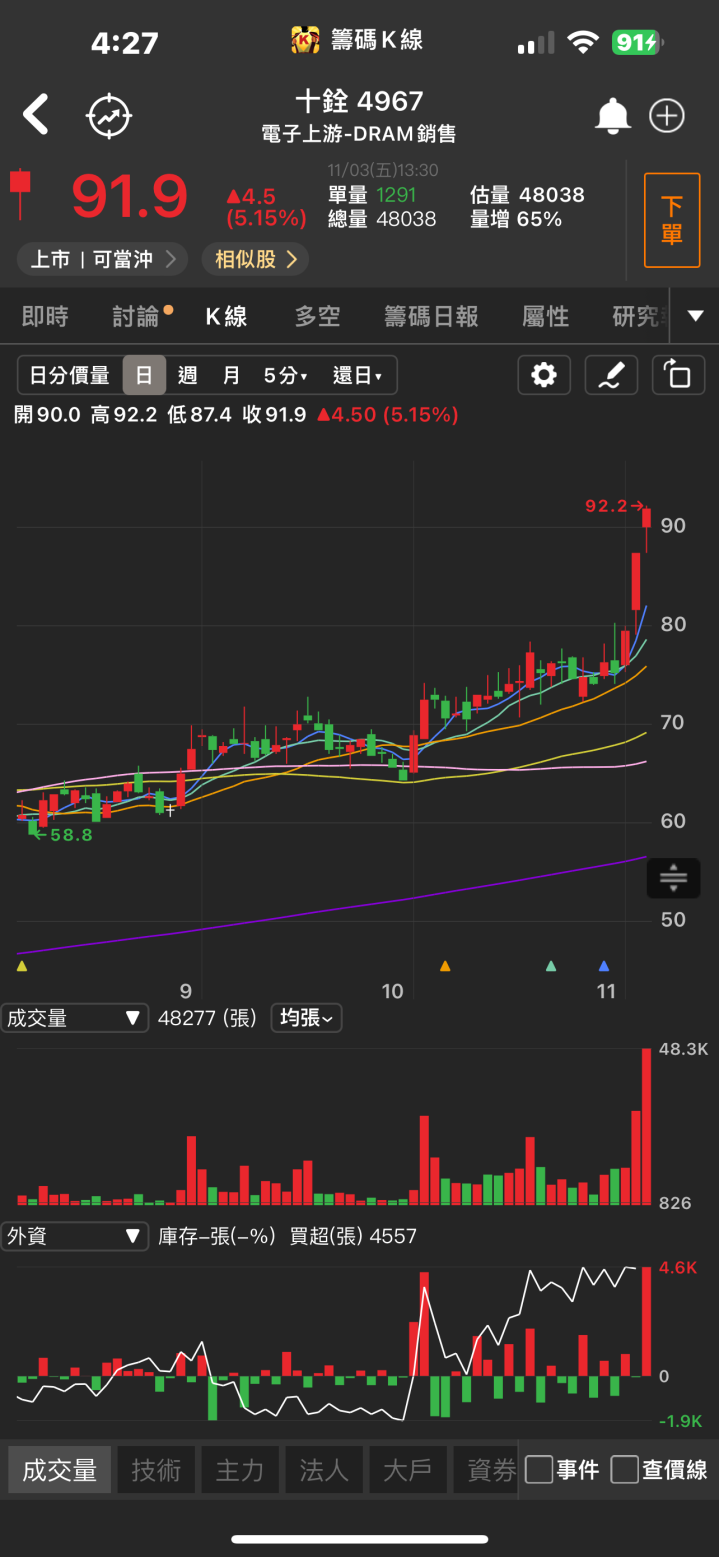Tap 電子上游-DRAM 銷售 category text
The width and height of the screenshot is (719, 1557).
coord(359,134)
